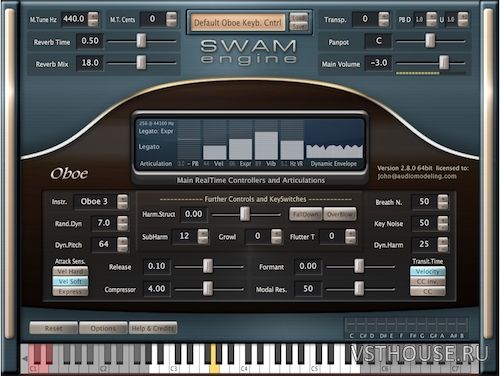
Task: Click the Formant value 0.00
Action: (x=308, y=266)
